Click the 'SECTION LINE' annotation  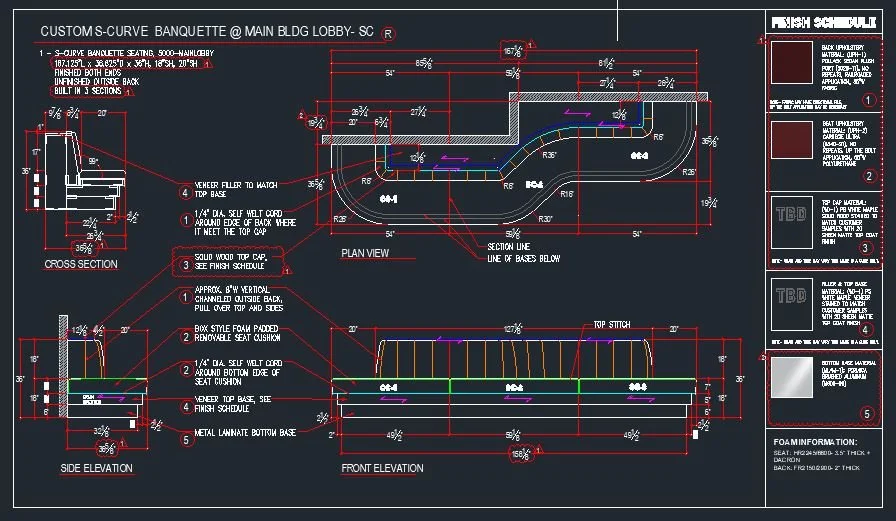pyautogui.click(x=509, y=247)
